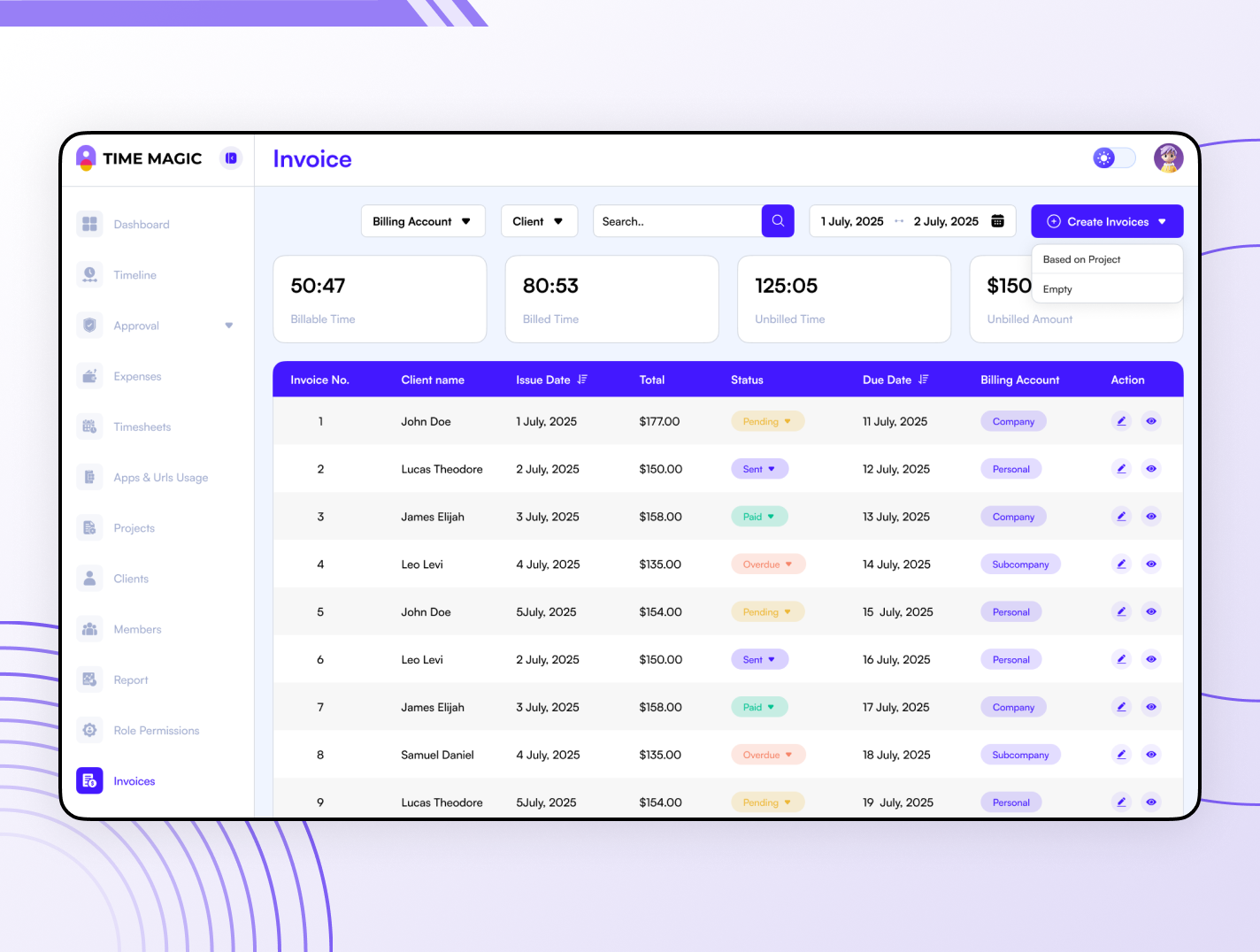Click into the Search text field
The image size is (1260, 952).
(677, 221)
